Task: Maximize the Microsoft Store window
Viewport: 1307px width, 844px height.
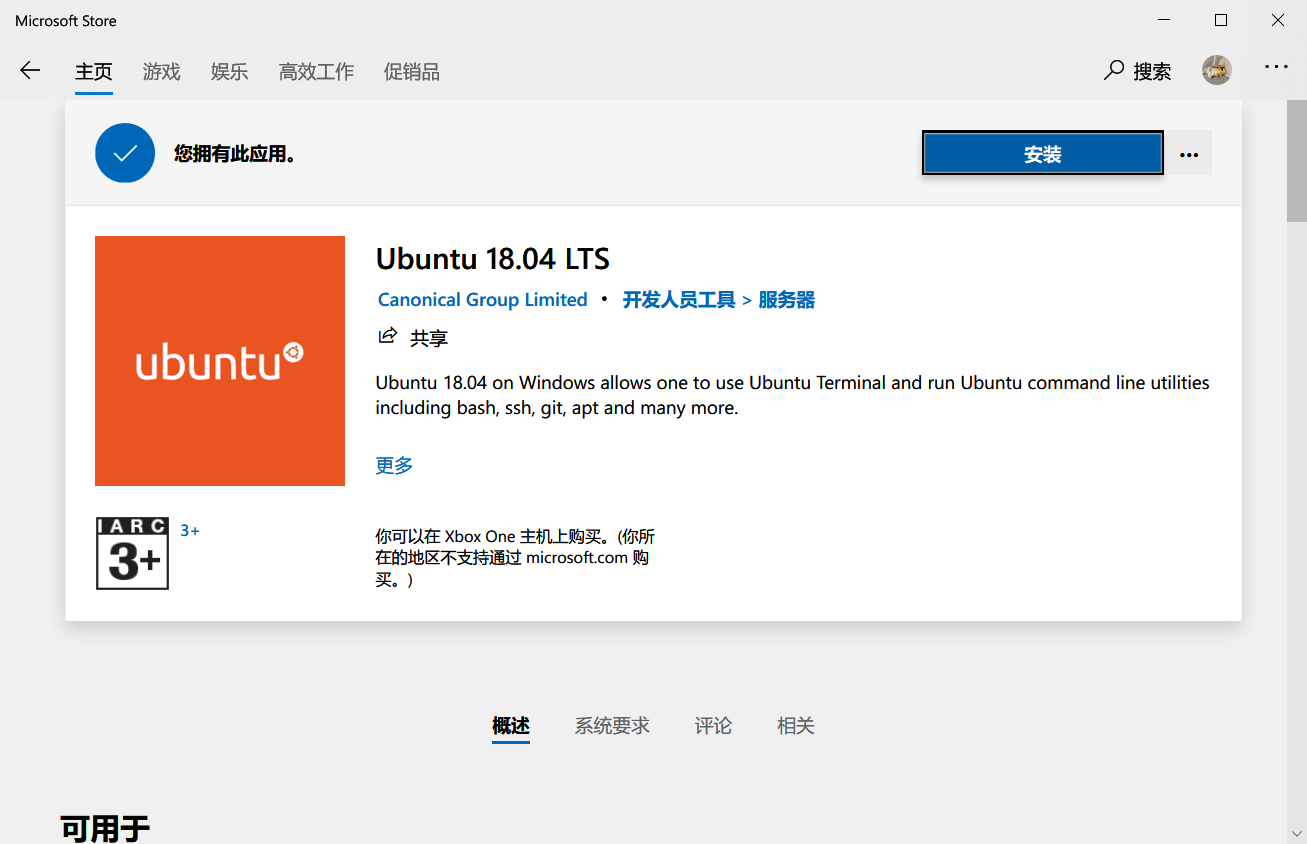Action: tap(1221, 20)
